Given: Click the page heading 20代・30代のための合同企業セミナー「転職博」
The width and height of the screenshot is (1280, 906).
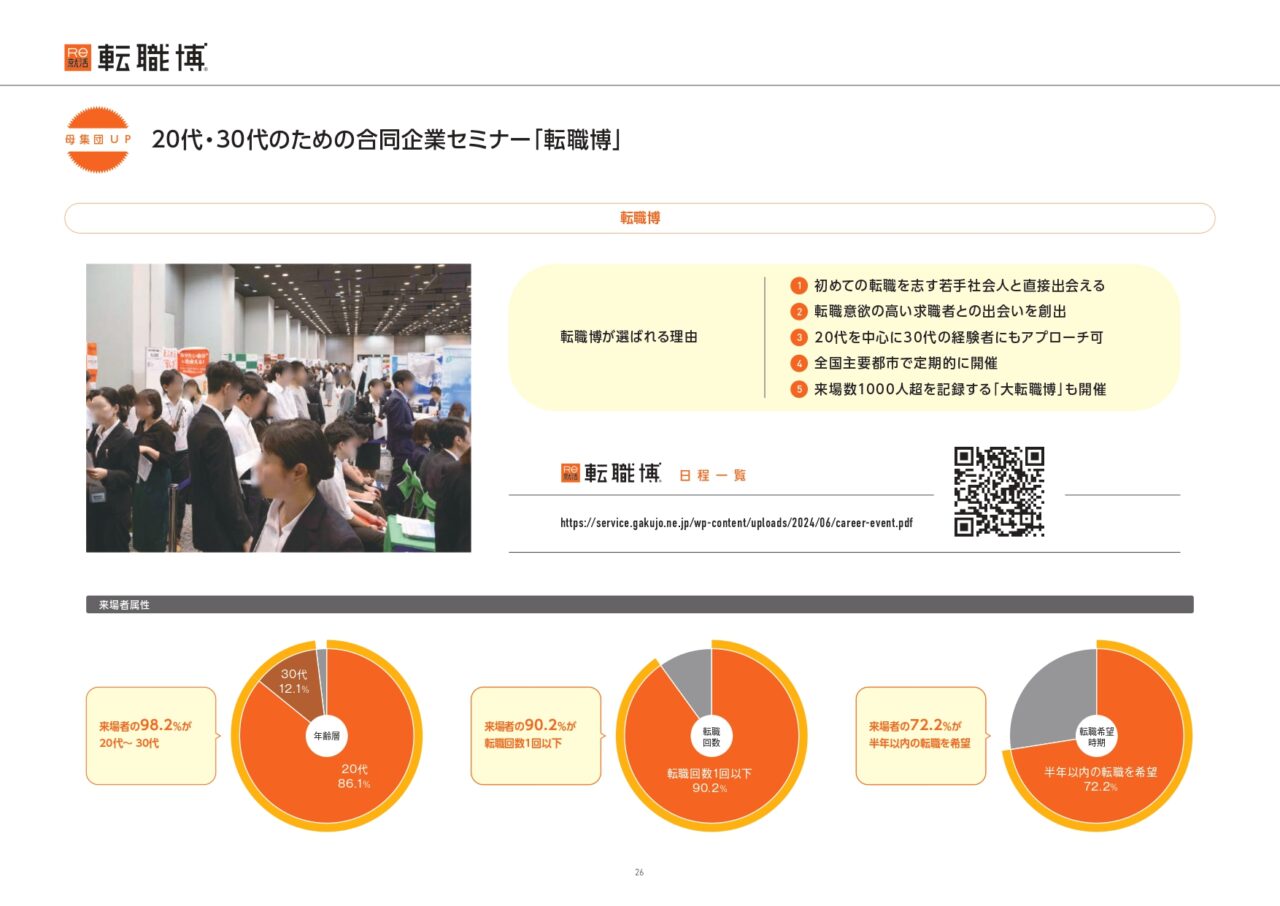Looking at the screenshot, I should point(387,140).
